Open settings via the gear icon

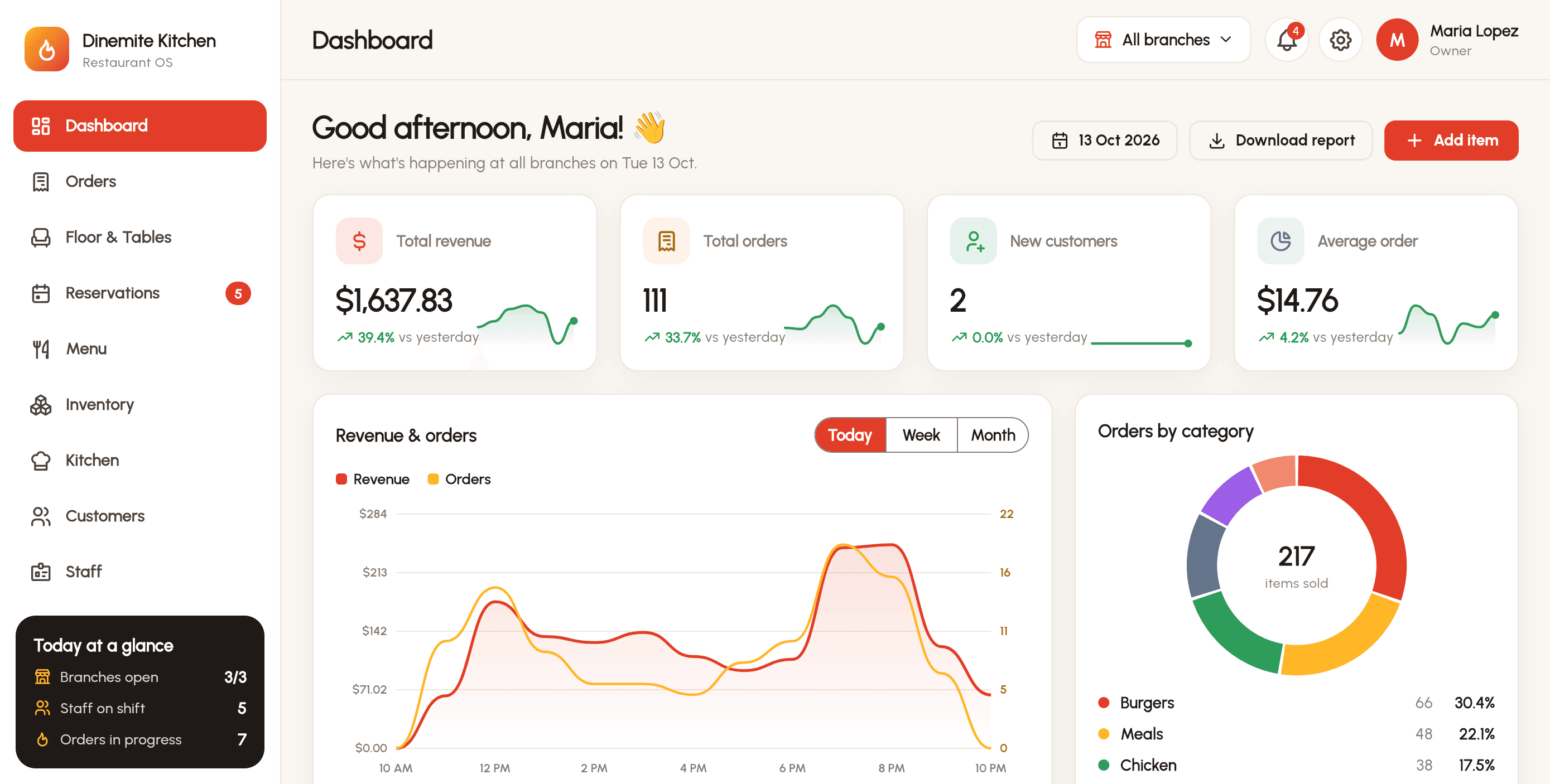coord(1340,40)
